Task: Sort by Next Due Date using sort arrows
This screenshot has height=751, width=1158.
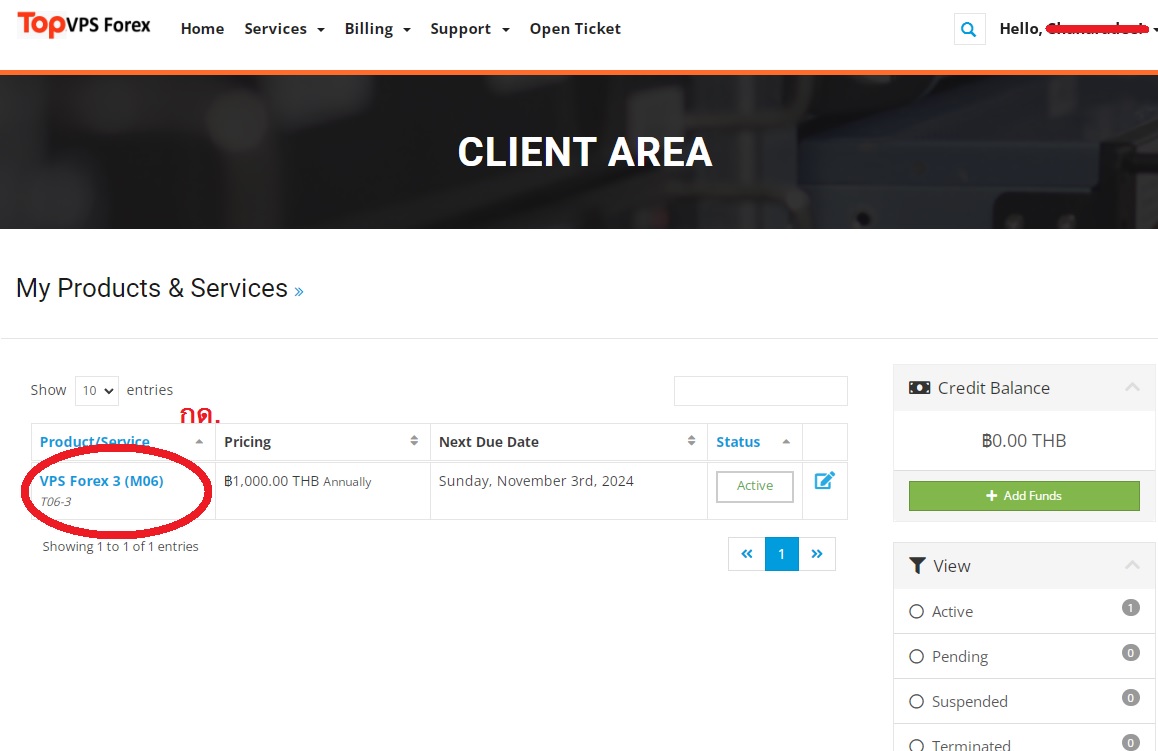Action: (x=691, y=441)
